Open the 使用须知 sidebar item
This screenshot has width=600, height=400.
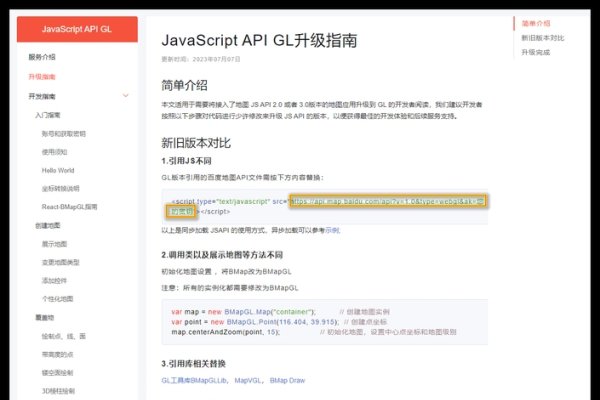54,152
